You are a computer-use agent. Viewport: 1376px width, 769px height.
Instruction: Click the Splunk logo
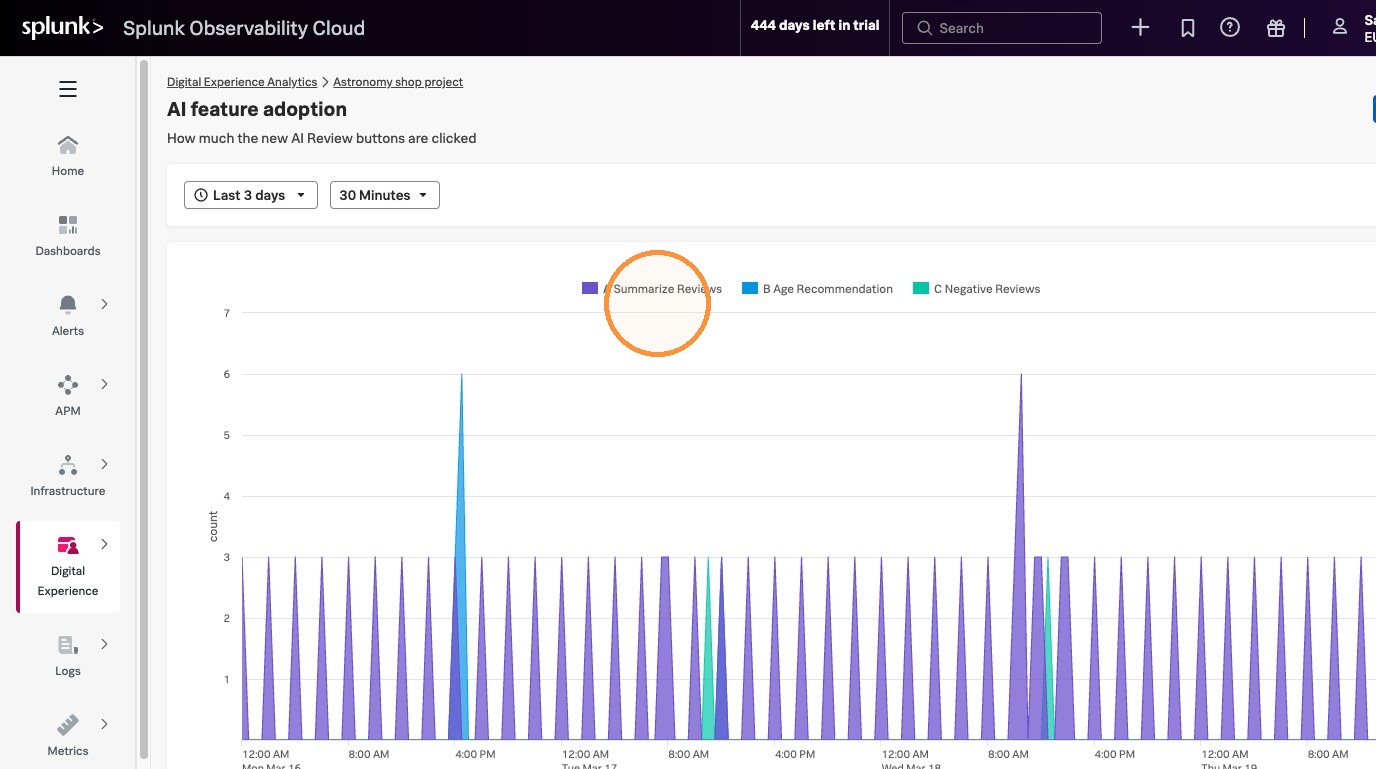tap(62, 28)
